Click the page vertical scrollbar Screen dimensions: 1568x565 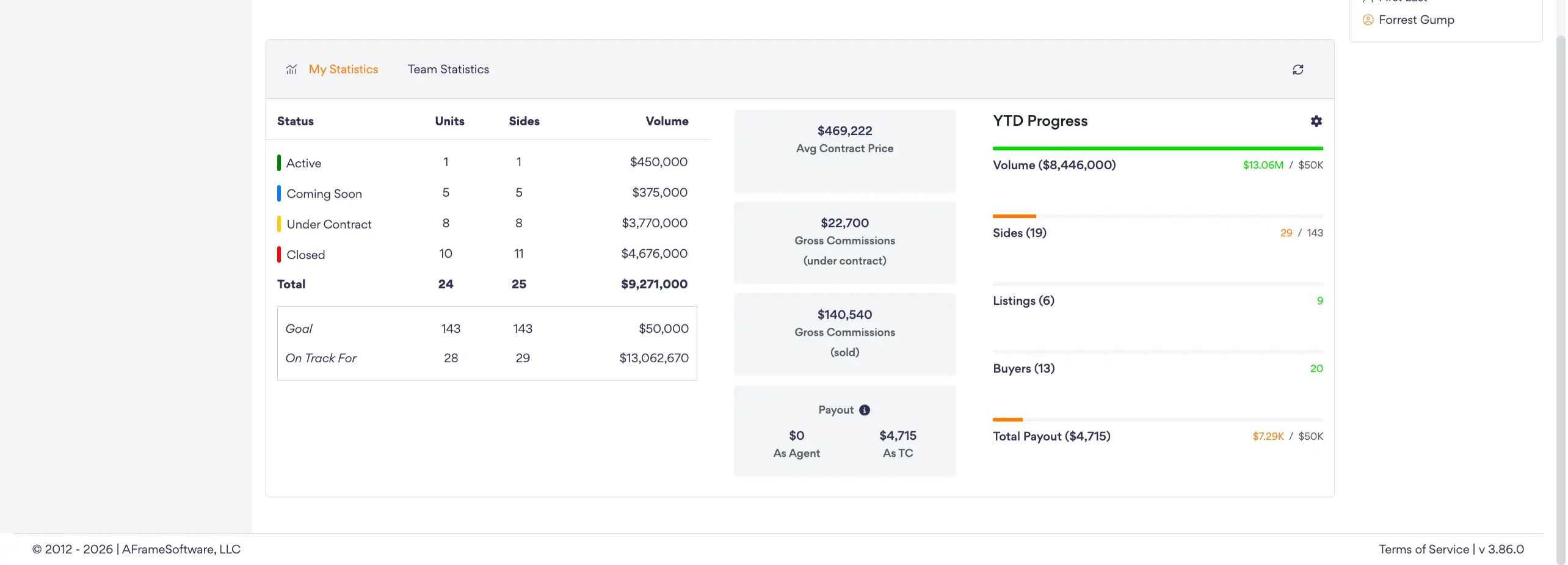1561,299
